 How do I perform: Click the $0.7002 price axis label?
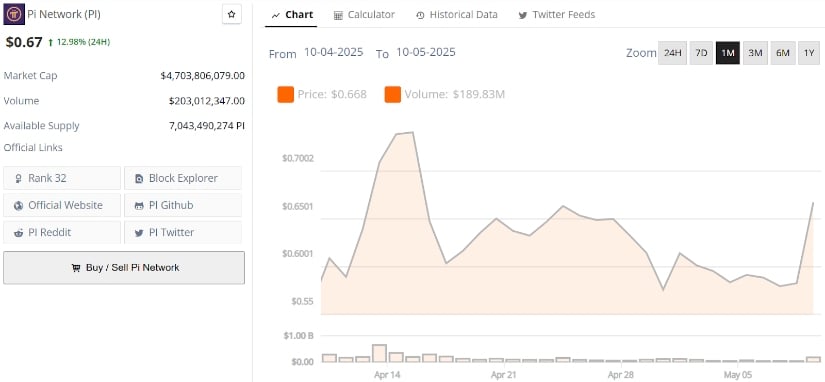click(x=298, y=158)
